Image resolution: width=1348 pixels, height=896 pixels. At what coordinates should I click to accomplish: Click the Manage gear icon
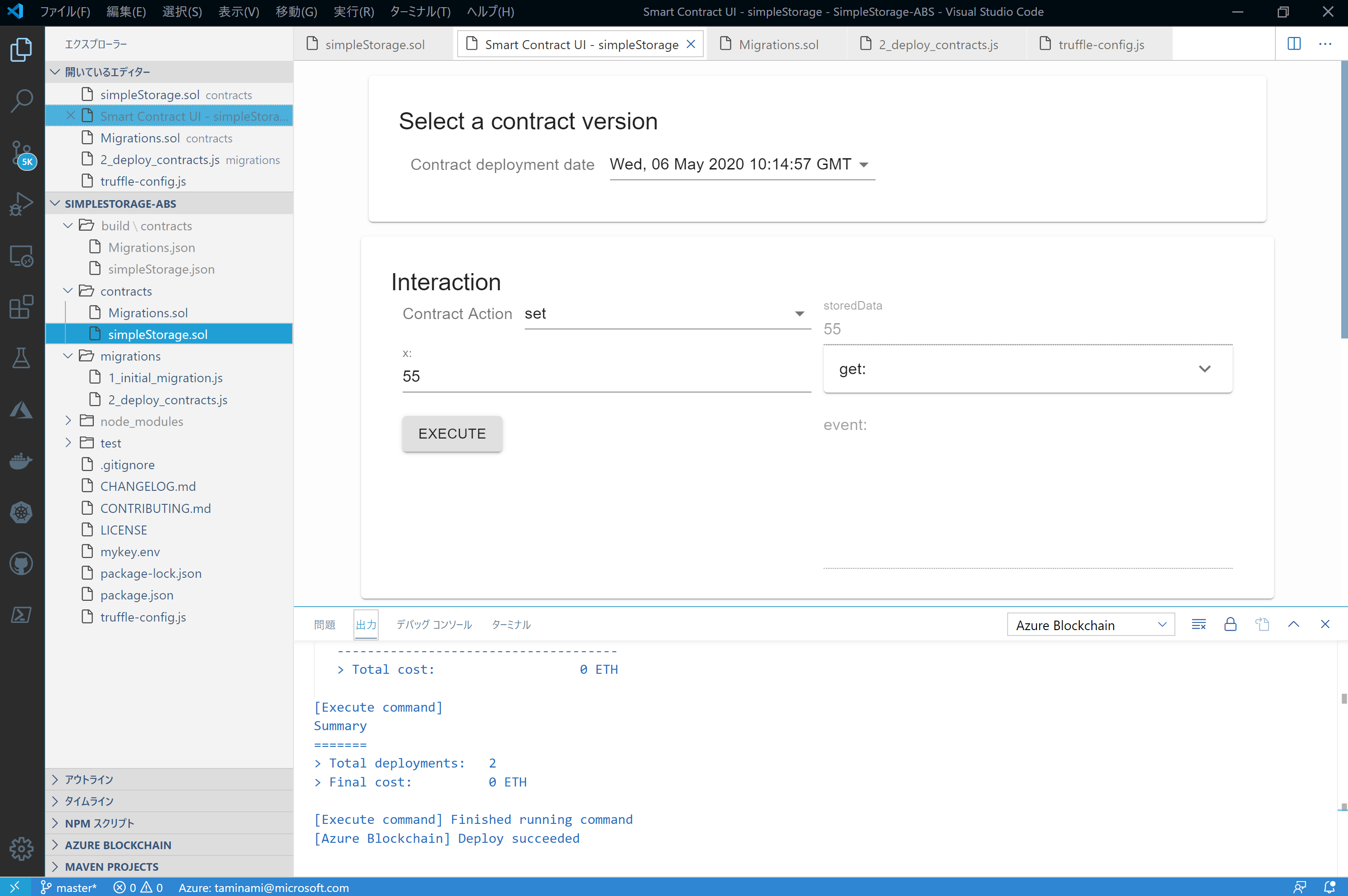22,849
